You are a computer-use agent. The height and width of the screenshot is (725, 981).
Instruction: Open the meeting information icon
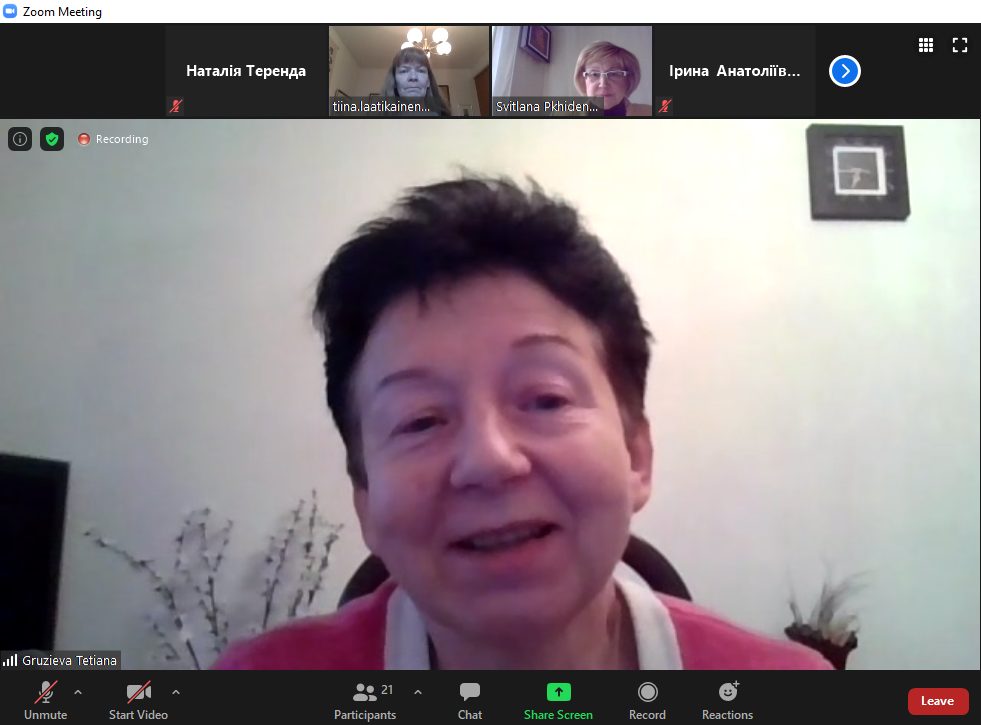[20, 139]
